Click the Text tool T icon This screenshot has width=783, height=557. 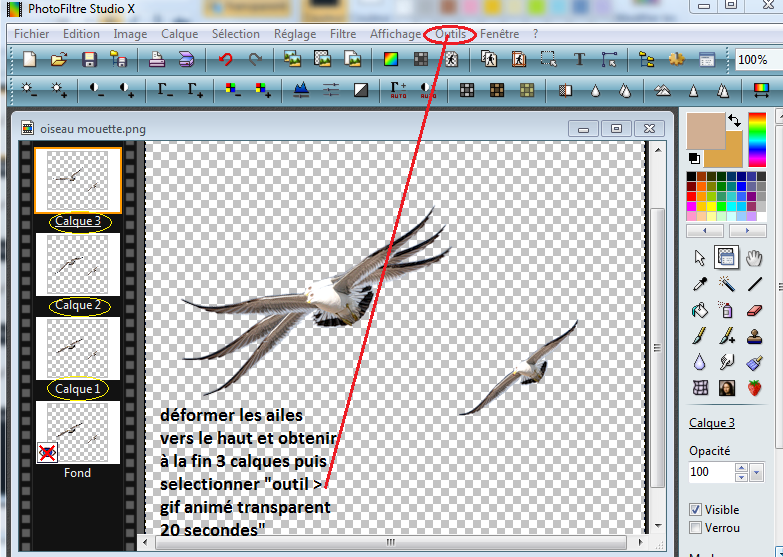pyautogui.click(x=579, y=60)
